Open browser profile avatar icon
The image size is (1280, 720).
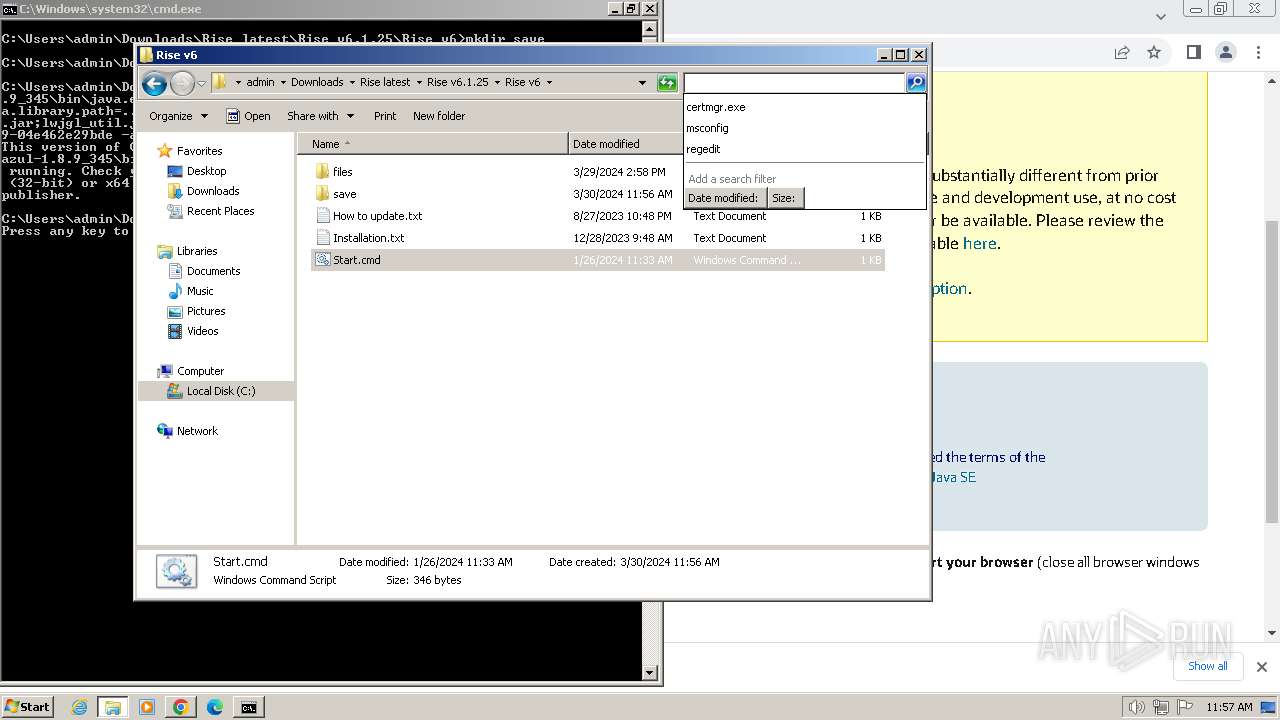(x=1226, y=52)
